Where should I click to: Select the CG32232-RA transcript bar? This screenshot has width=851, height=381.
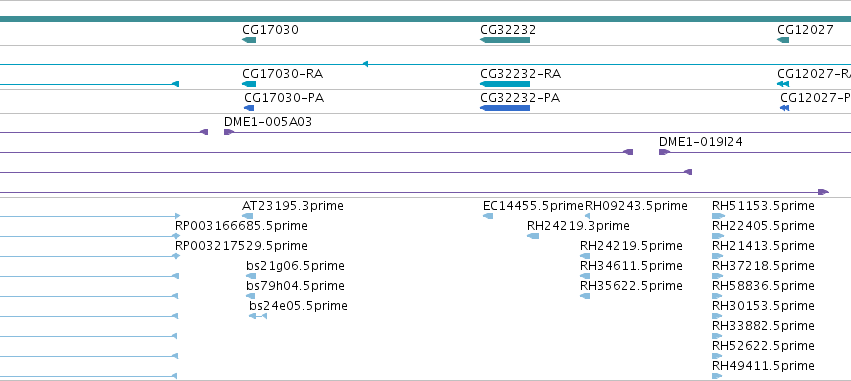coord(505,84)
